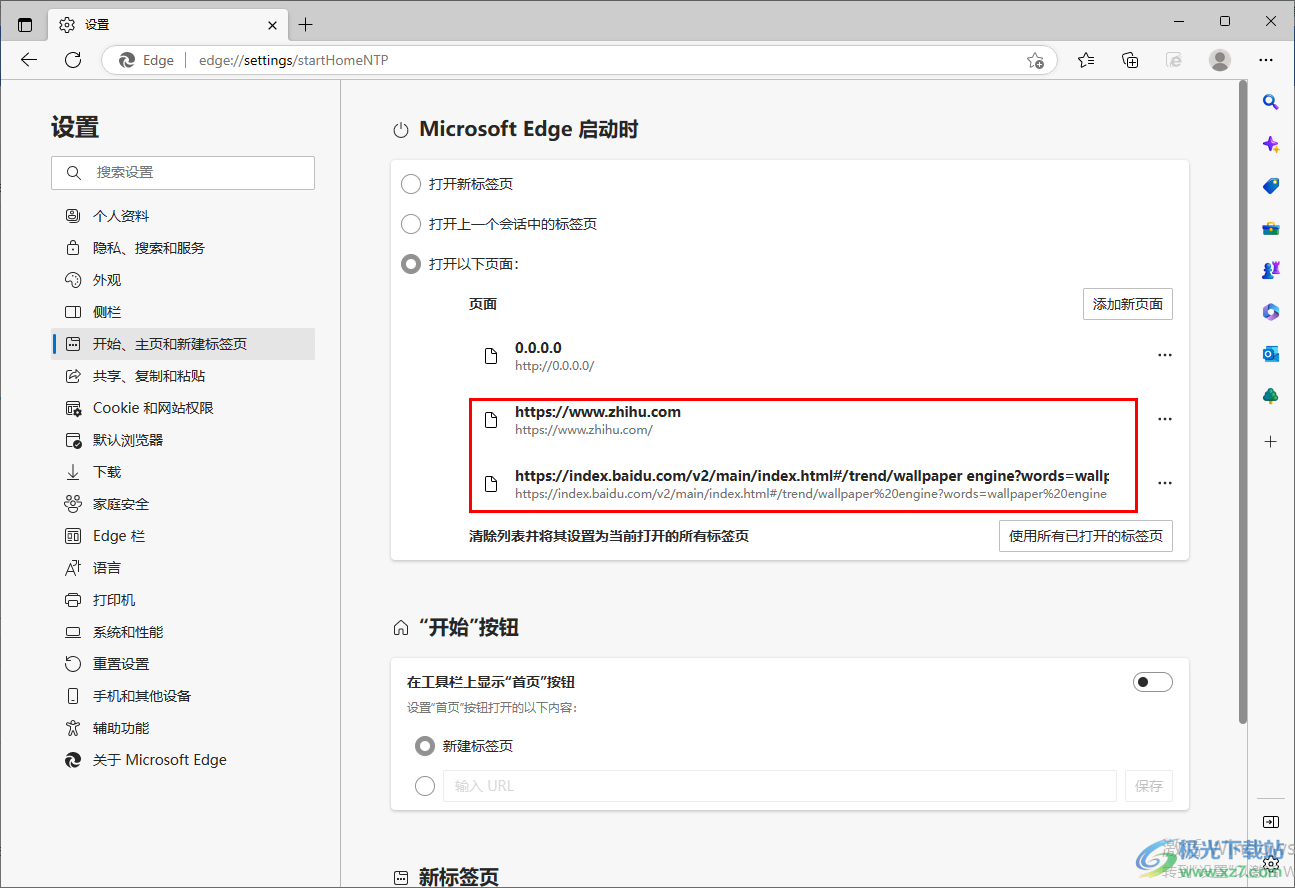
Task: Click the IE mode toolbar icon
Action: tap(1175, 60)
